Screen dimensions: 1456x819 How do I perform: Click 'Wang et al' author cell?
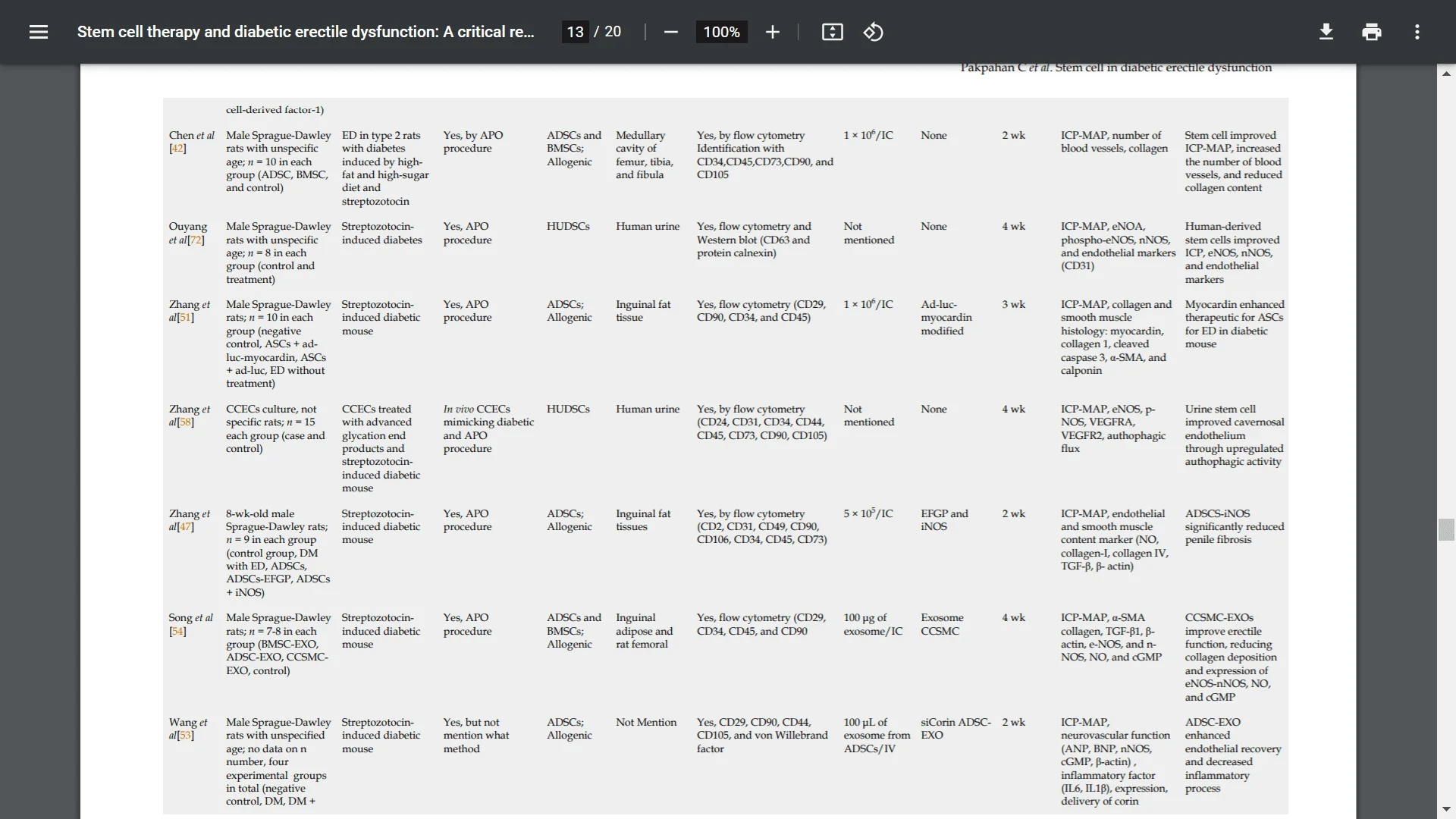pos(187,729)
